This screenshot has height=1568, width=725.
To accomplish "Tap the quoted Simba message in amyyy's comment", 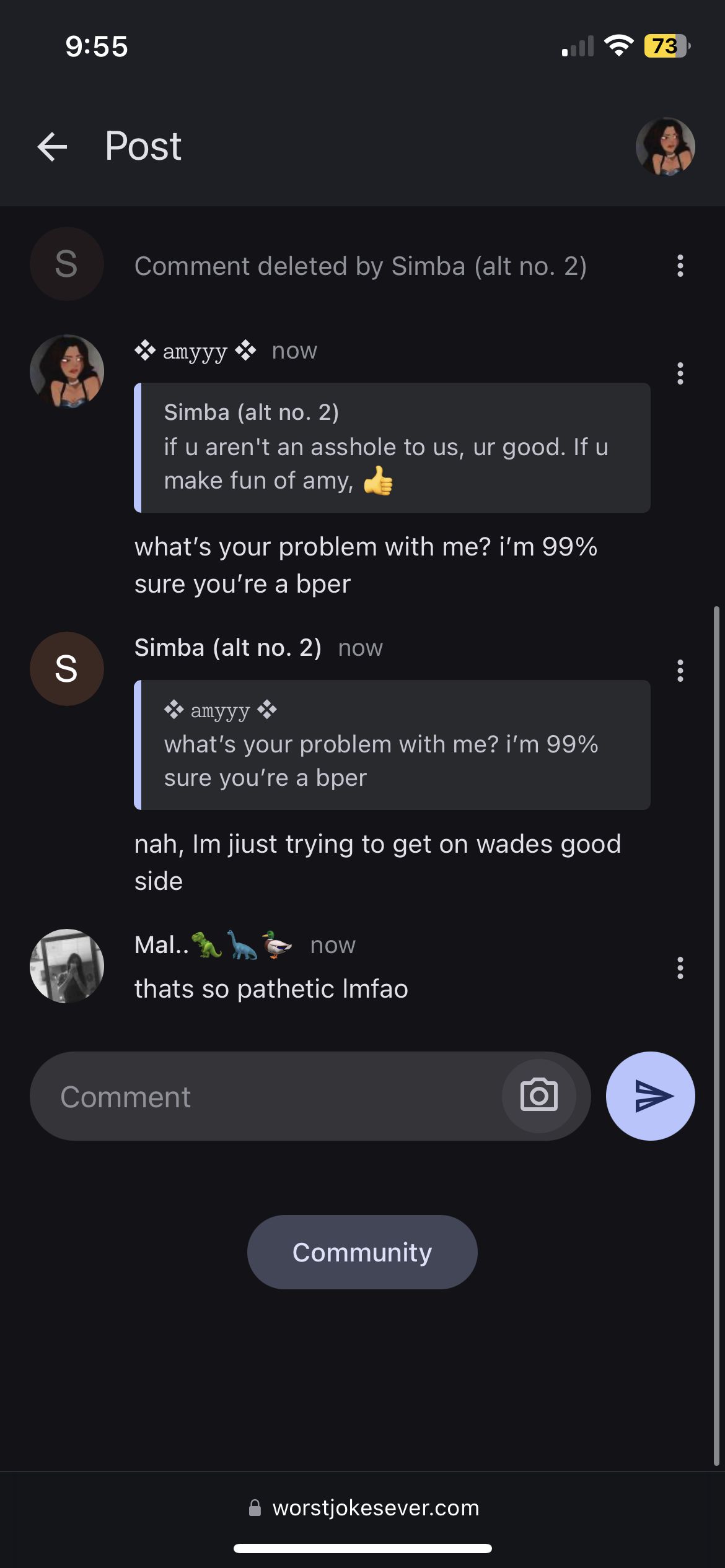I will (392, 448).
